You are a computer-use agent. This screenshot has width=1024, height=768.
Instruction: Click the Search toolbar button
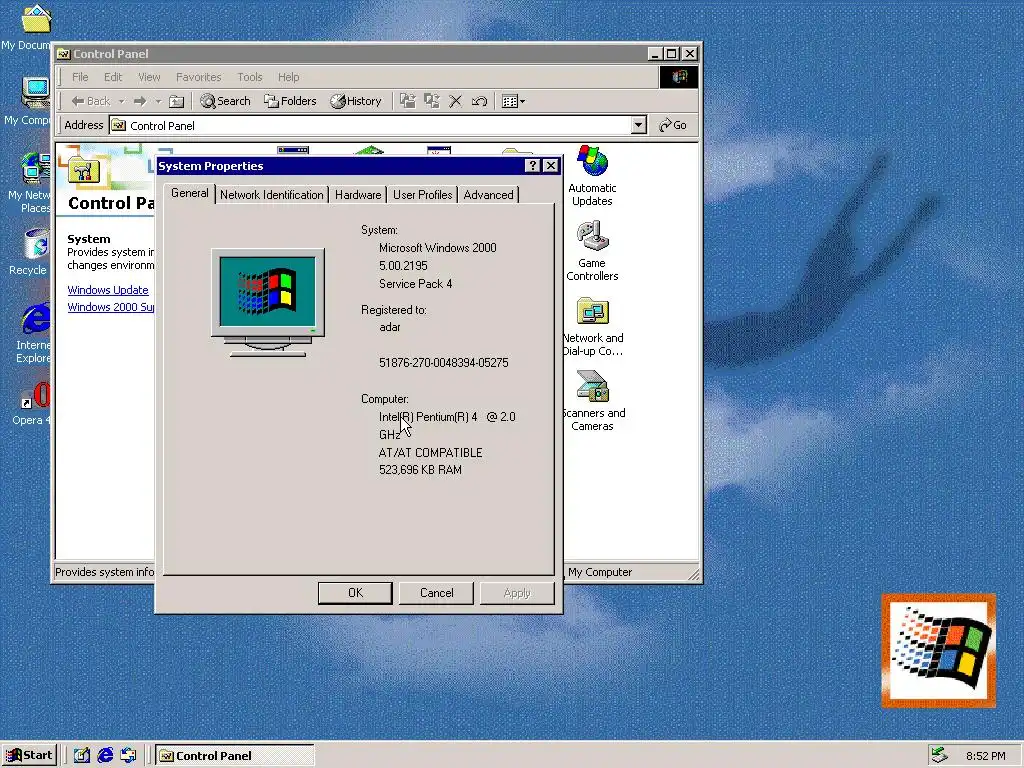pyautogui.click(x=225, y=101)
